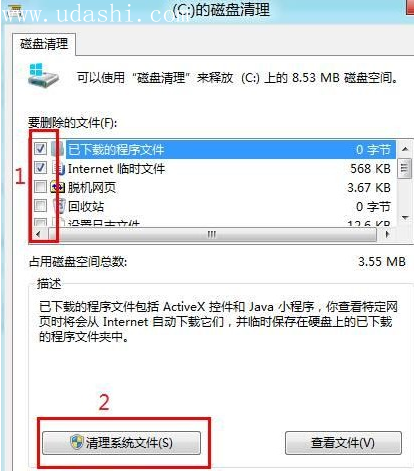Click the horizontal scrollbar thumb
This screenshot has height=471, width=414.
[x=212, y=234]
